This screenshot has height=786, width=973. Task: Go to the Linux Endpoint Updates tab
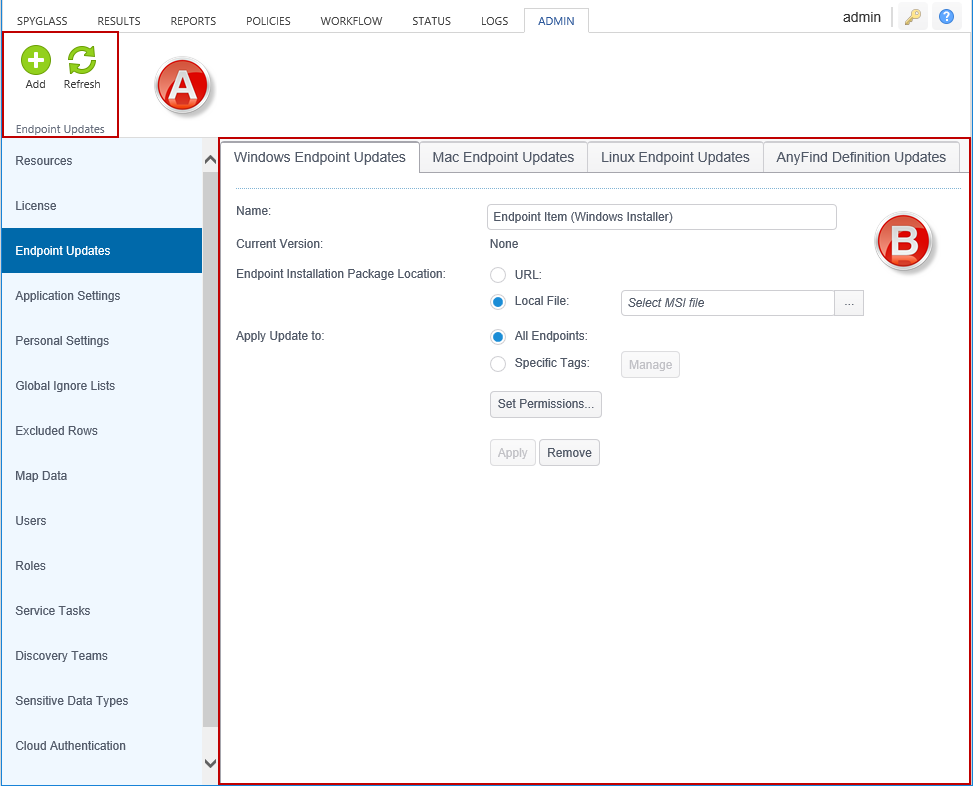point(675,157)
